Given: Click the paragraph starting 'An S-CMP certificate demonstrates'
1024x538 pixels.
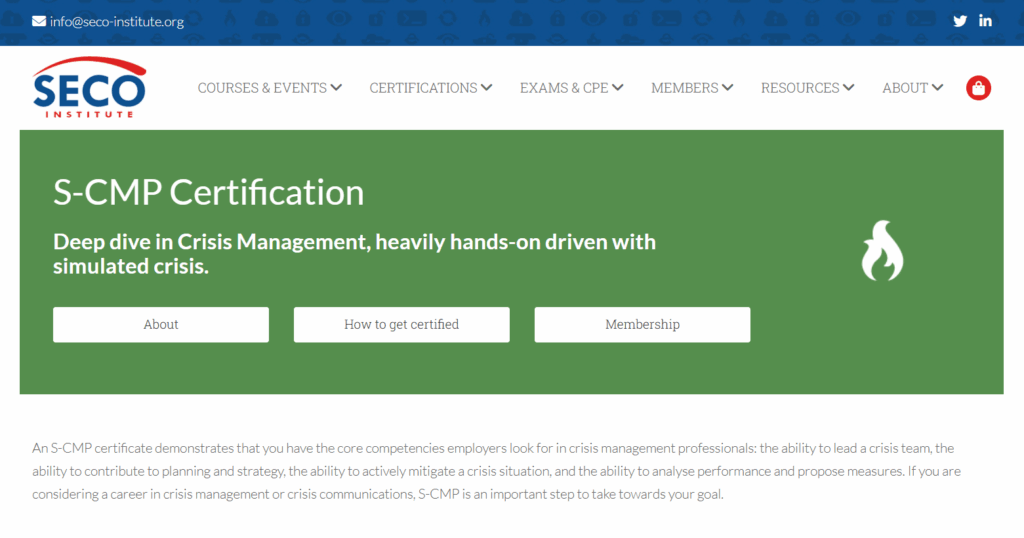Looking at the screenshot, I should 496,471.
